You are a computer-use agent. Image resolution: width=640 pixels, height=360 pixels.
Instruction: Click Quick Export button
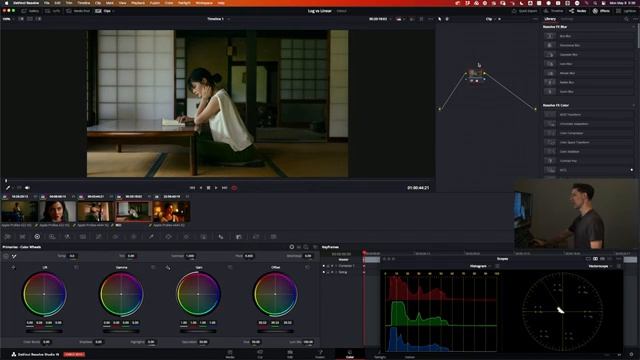click(524, 11)
